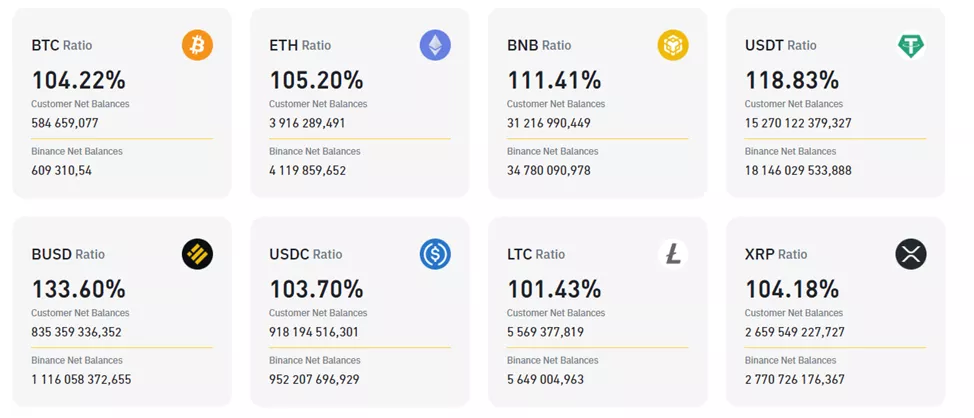Click the XRP 104.18% ratio value

coord(792,289)
